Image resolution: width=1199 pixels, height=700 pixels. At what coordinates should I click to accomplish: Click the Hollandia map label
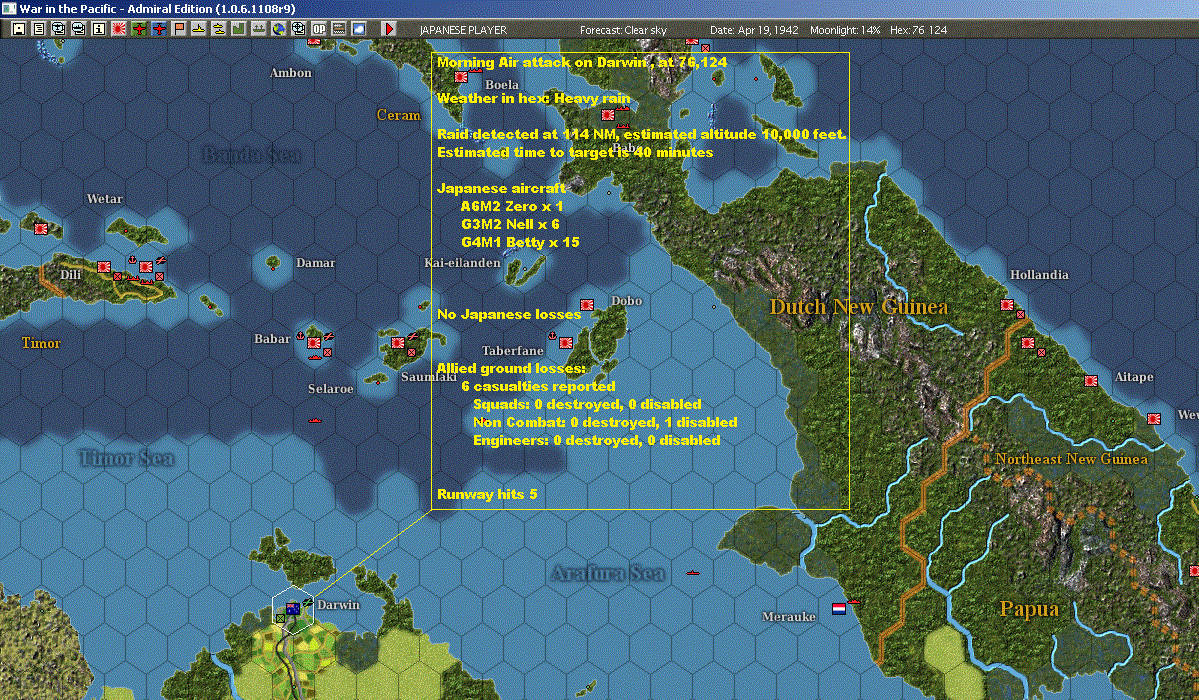pyautogui.click(x=1039, y=275)
